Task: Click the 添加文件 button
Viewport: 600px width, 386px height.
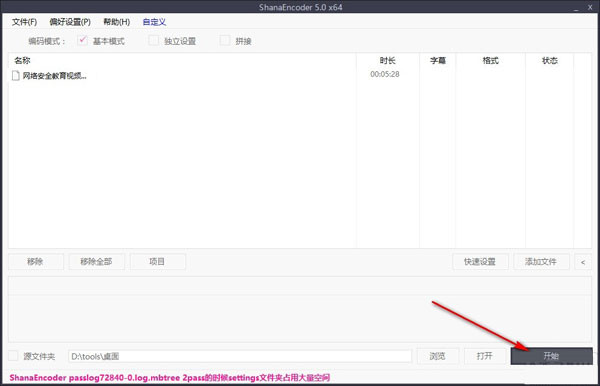Action: [541, 262]
